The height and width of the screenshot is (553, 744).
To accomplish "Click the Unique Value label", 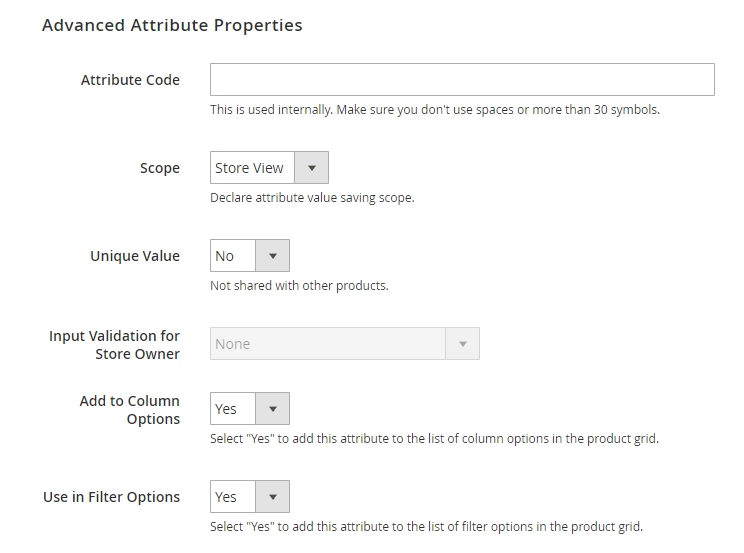I will point(135,256).
